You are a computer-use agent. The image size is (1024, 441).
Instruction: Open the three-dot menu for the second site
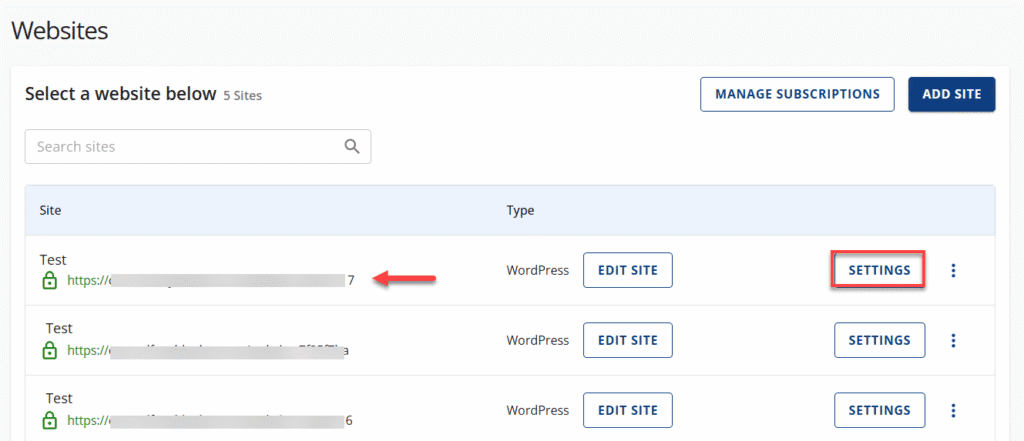(953, 340)
